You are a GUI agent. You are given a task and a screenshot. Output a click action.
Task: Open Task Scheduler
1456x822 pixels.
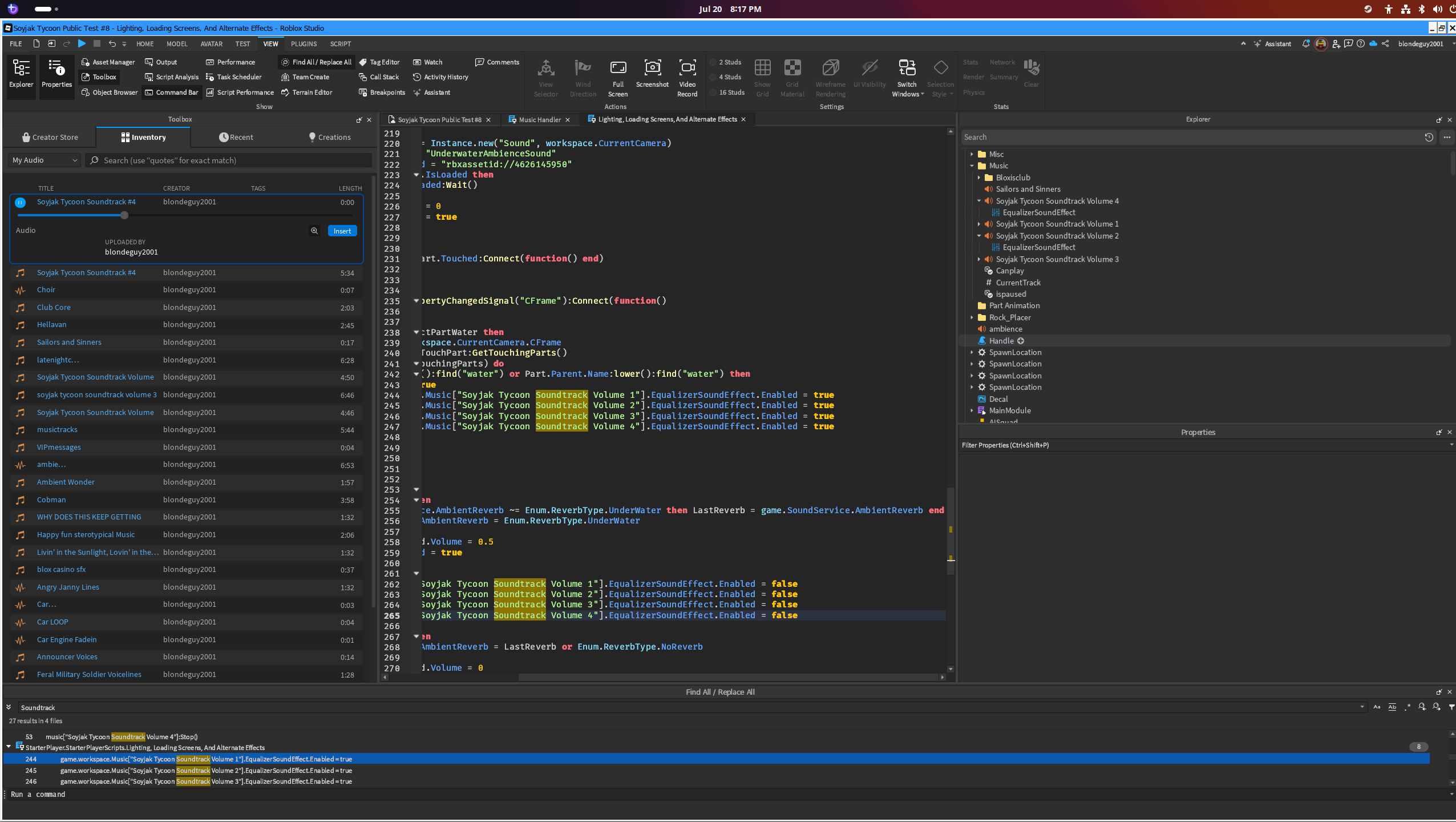(233, 77)
